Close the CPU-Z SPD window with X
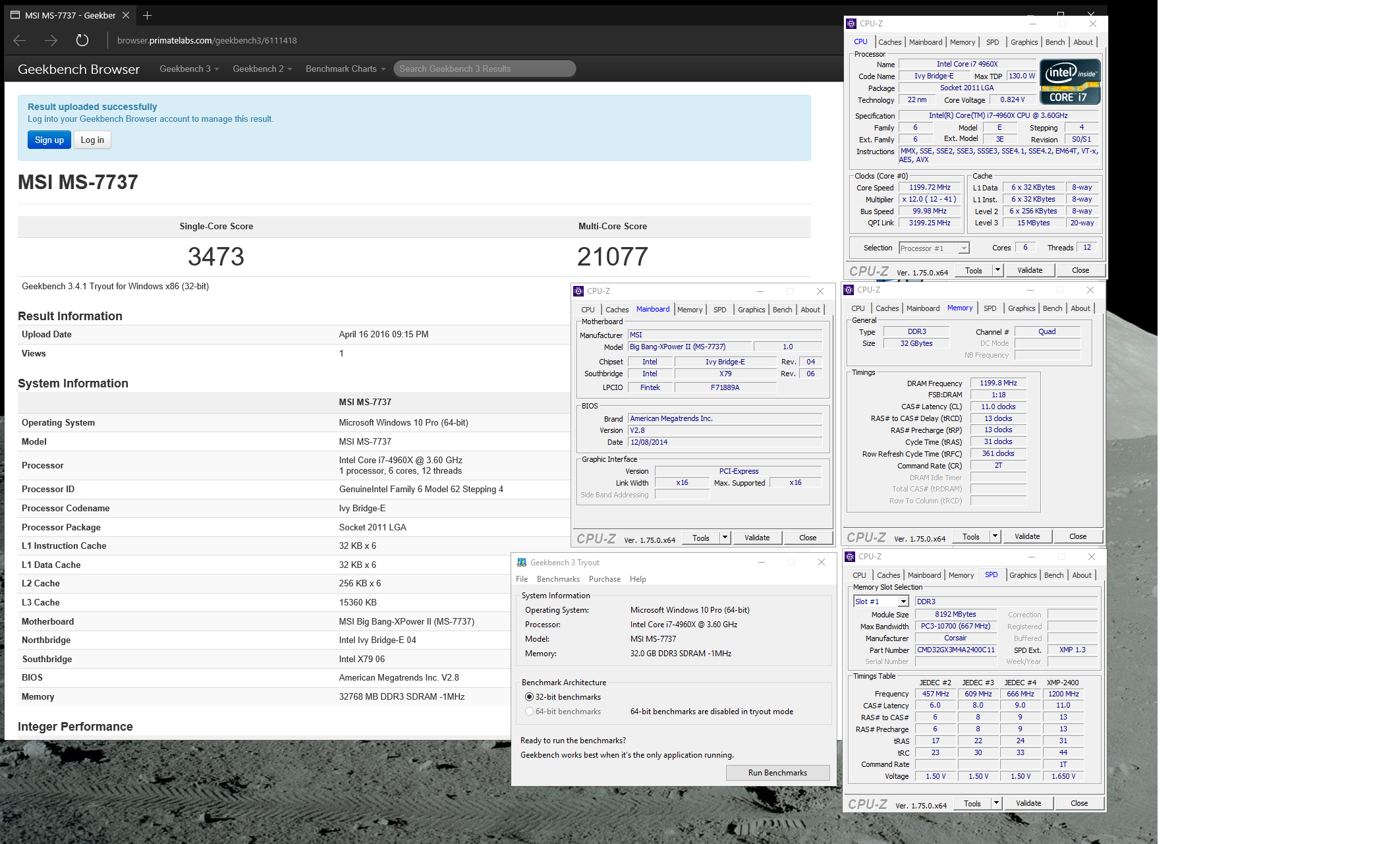 tap(1092, 557)
